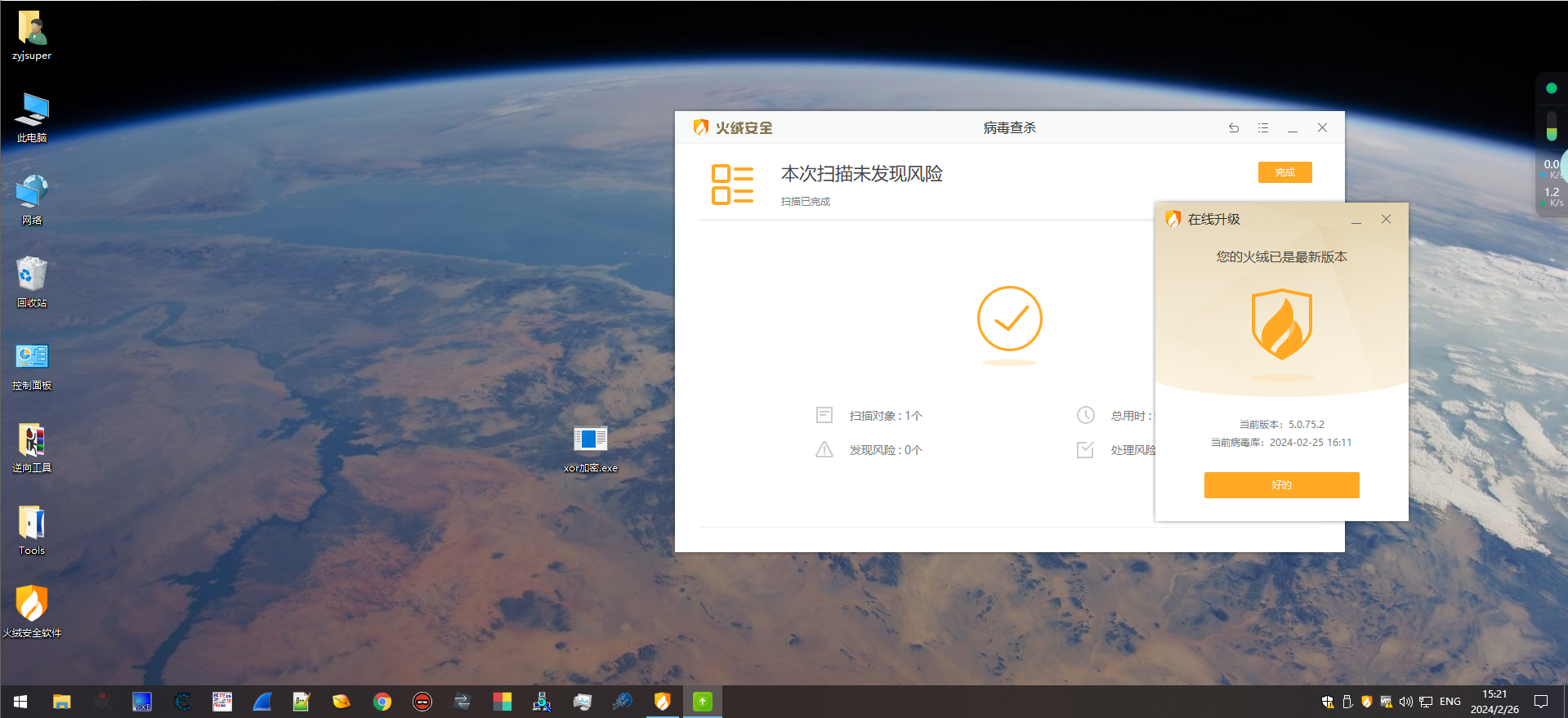Select the 网络 desktop icon
Viewport: 1568px width, 718px height.
(32, 201)
